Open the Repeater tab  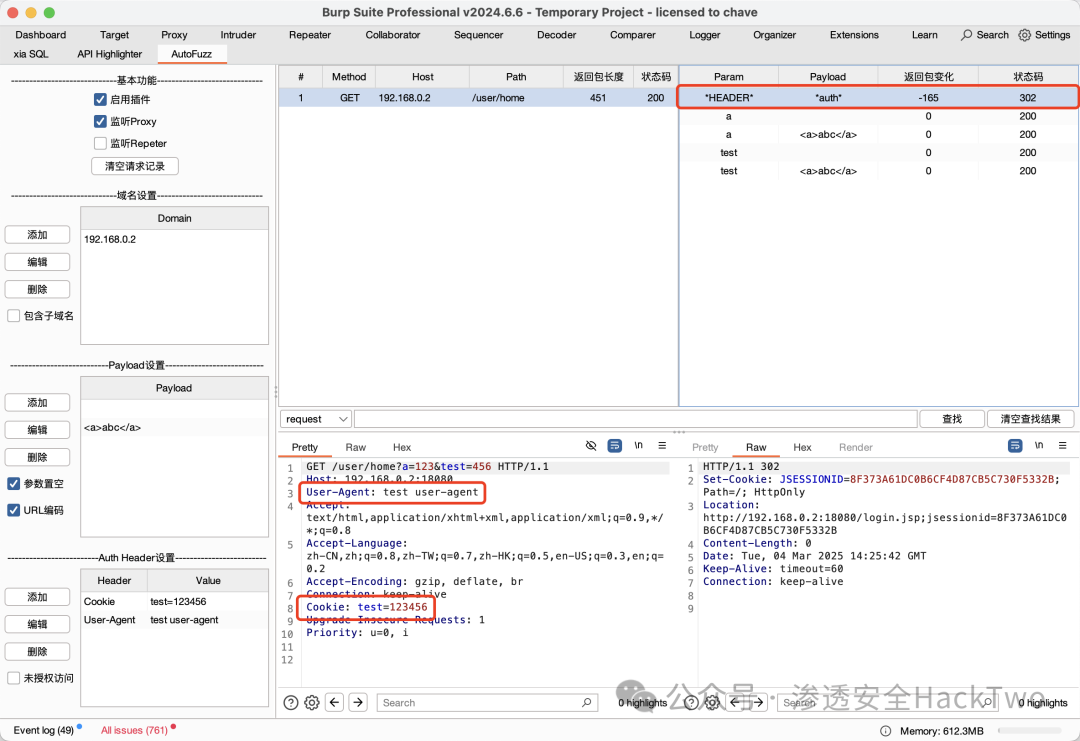click(310, 35)
